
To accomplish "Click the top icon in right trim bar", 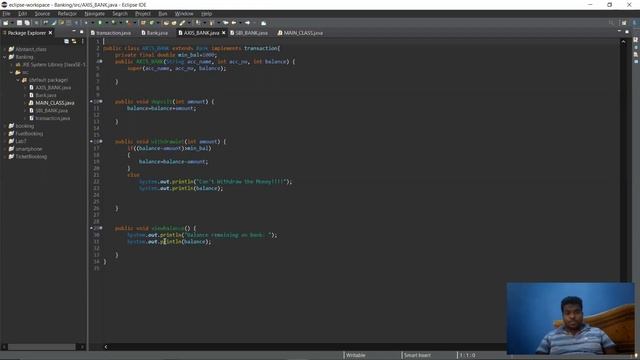I will [x=636, y=40].
